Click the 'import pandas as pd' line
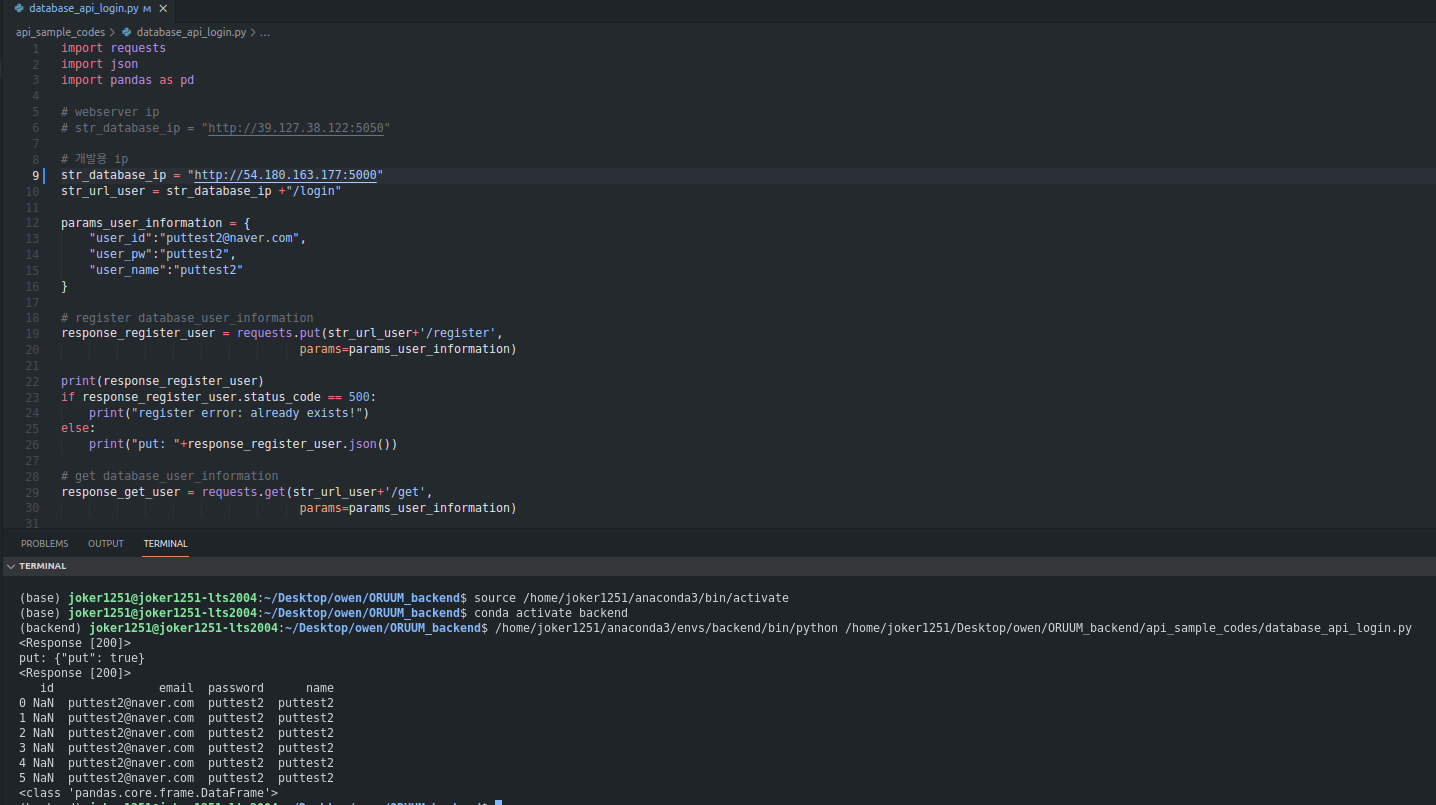 coord(127,80)
